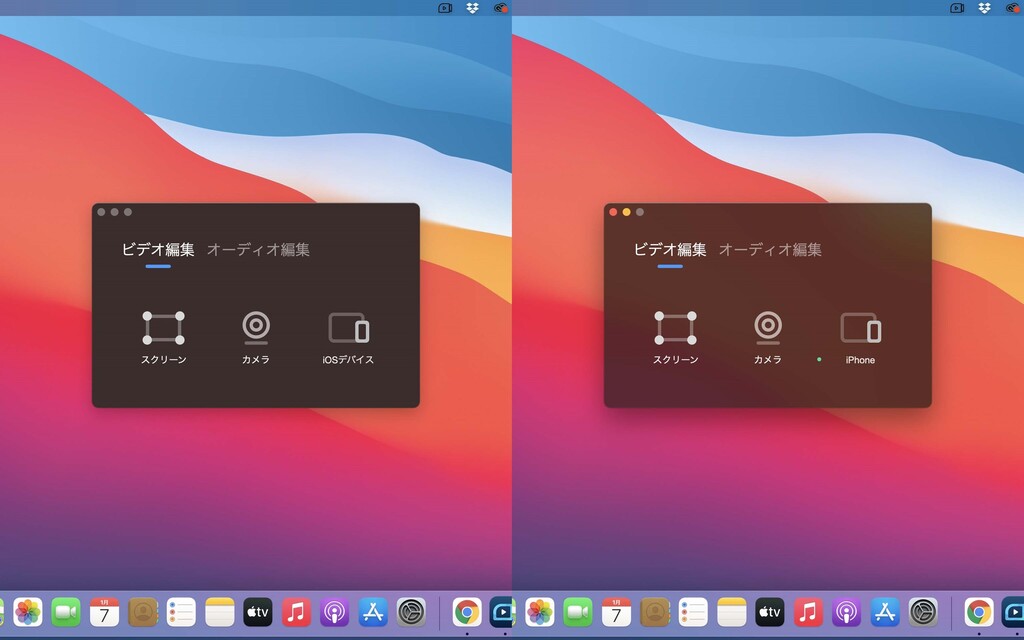Viewport: 1024px width, 640px height.
Task: Launch Chrome from the left-hand dock
Action: (467, 613)
